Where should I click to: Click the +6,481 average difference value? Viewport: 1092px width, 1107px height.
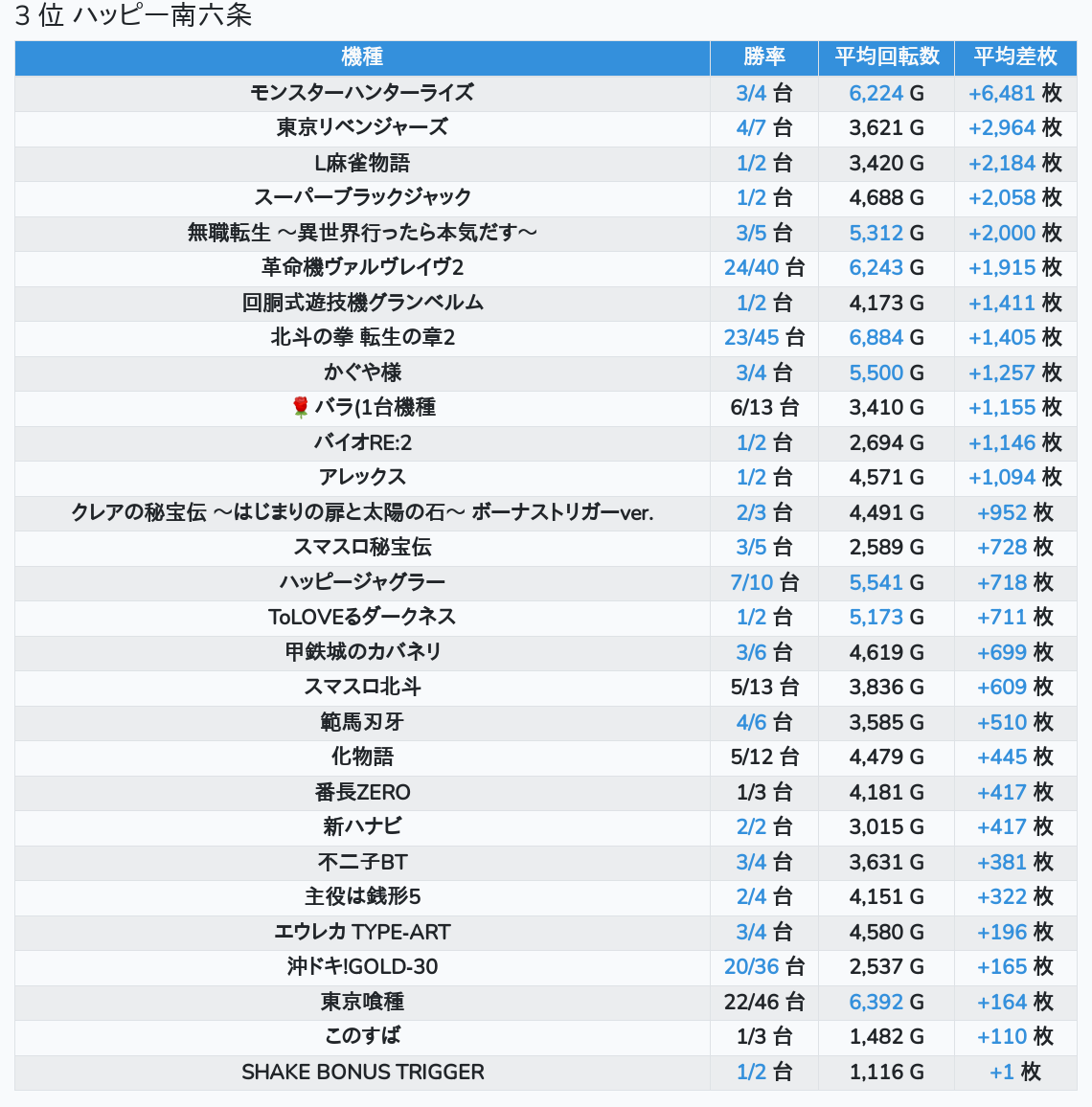tap(1001, 93)
